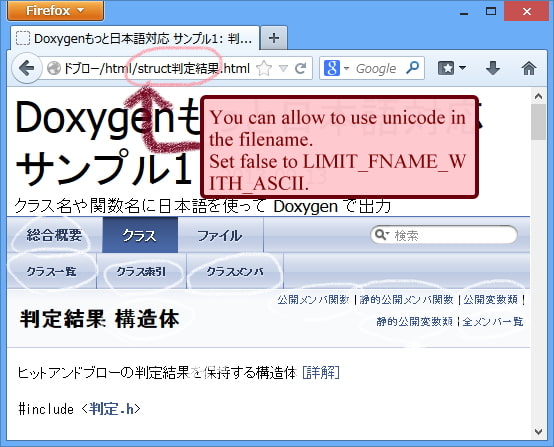Open the クラス一覧 sub-tab

[x=52, y=271]
